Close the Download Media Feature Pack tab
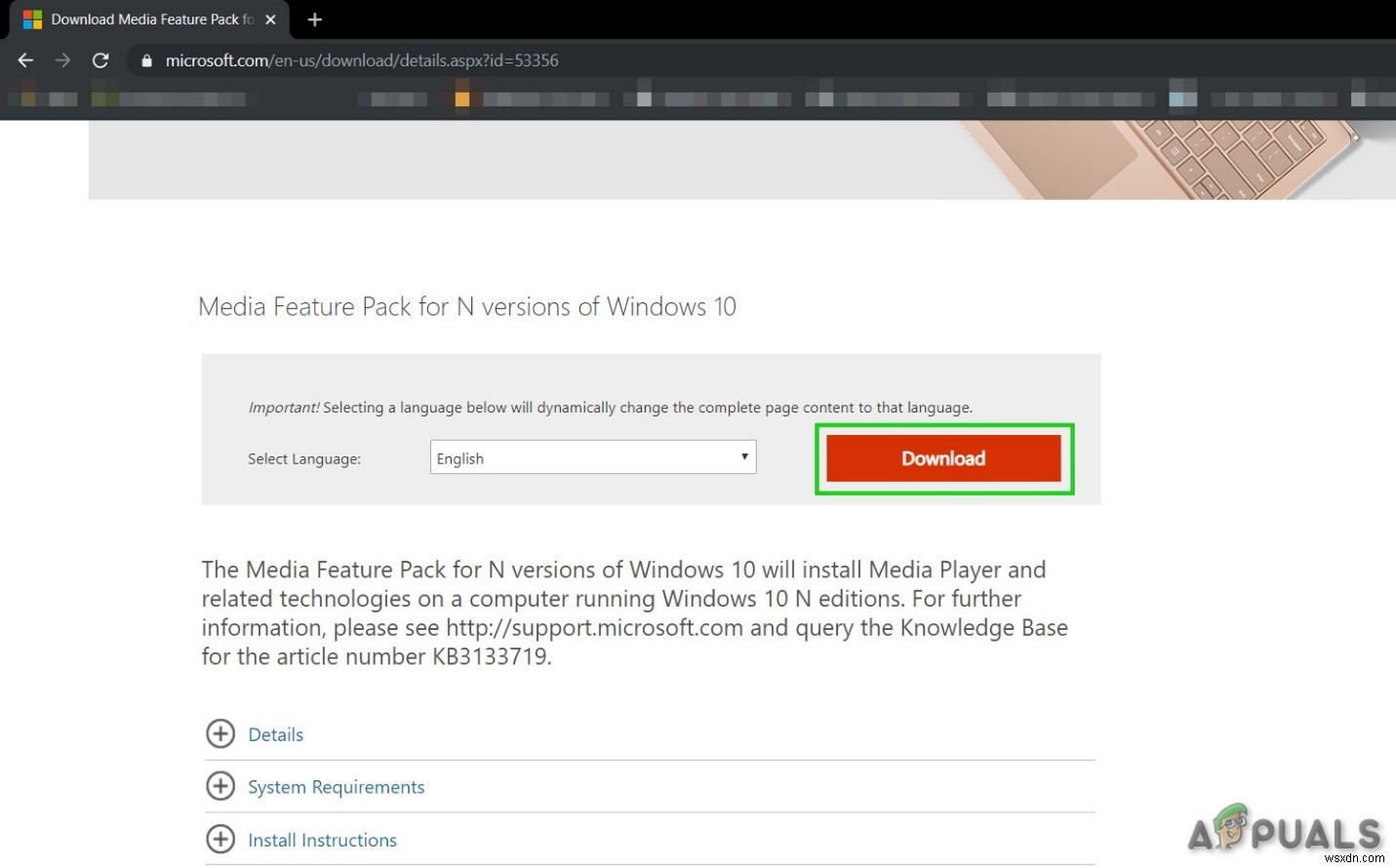Image resolution: width=1396 pixels, height=868 pixels. 270,19
